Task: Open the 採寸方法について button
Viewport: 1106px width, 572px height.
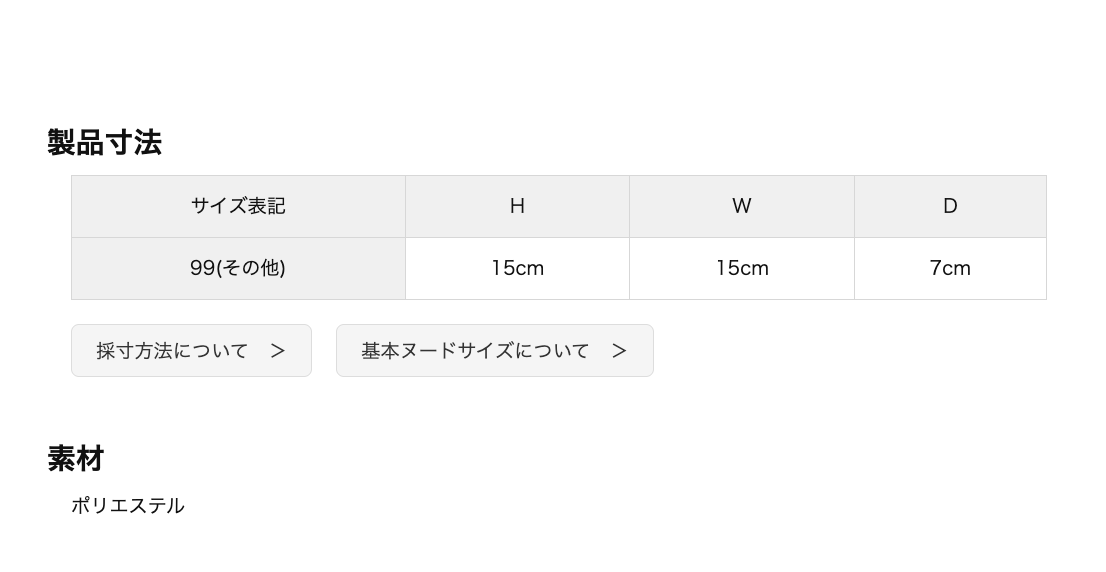Action: 191,351
